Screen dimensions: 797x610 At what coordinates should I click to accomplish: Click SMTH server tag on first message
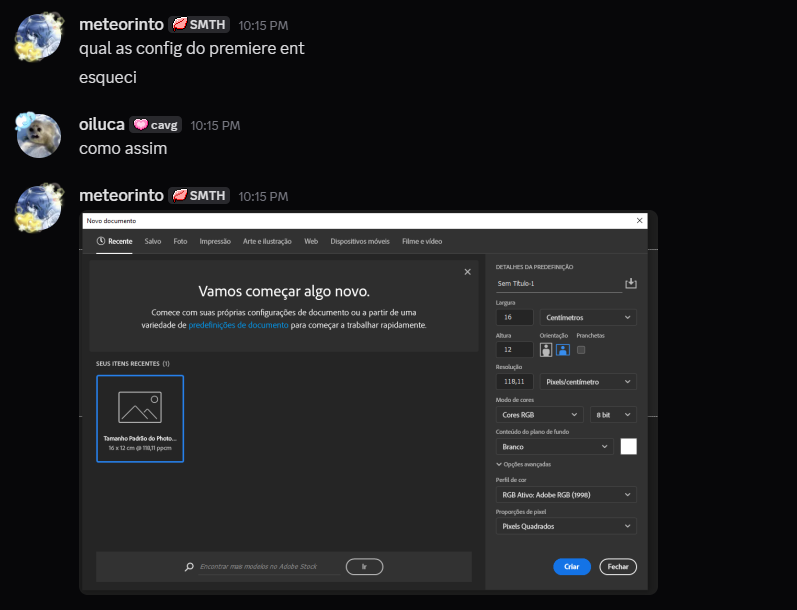(199, 24)
